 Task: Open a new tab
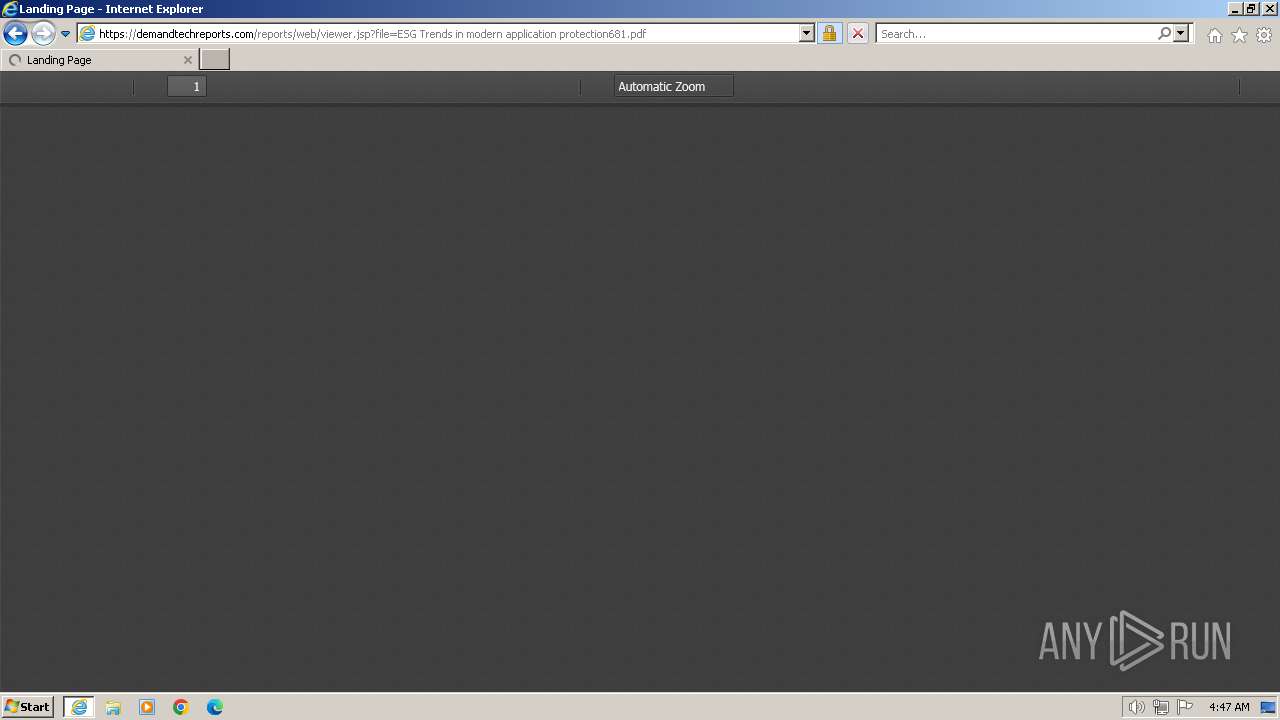coord(215,60)
